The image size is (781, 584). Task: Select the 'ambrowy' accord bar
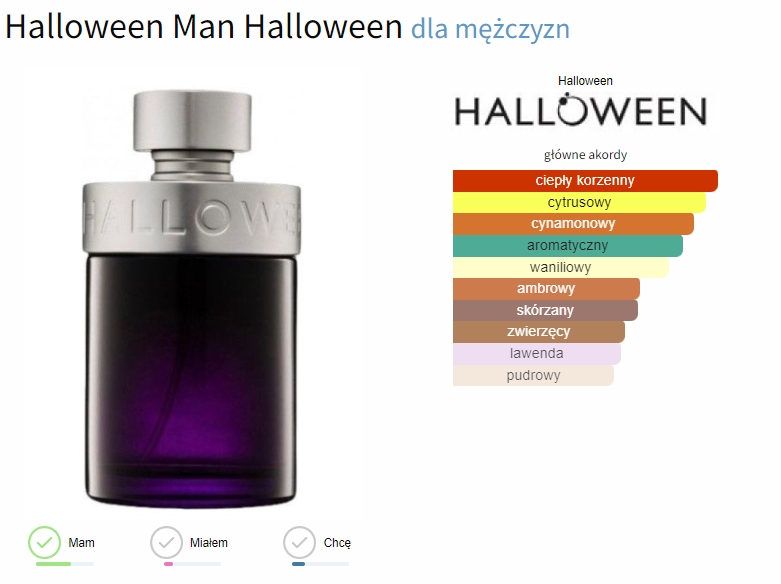click(x=546, y=289)
